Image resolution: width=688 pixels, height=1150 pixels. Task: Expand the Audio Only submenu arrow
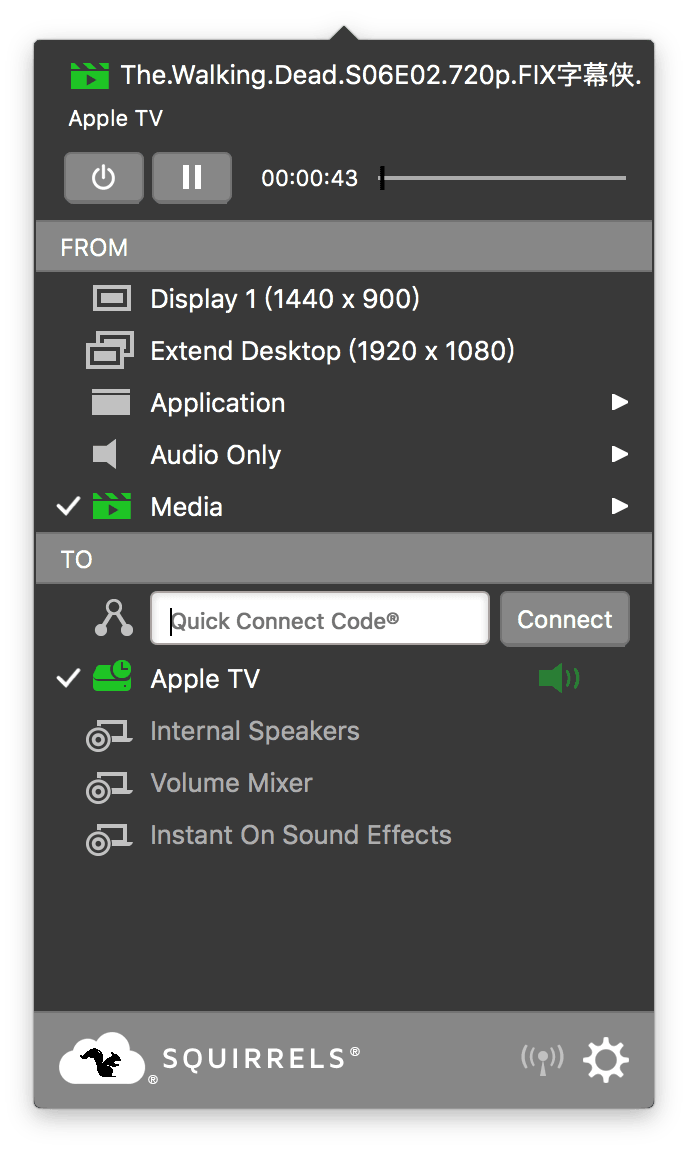pos(620,455)
